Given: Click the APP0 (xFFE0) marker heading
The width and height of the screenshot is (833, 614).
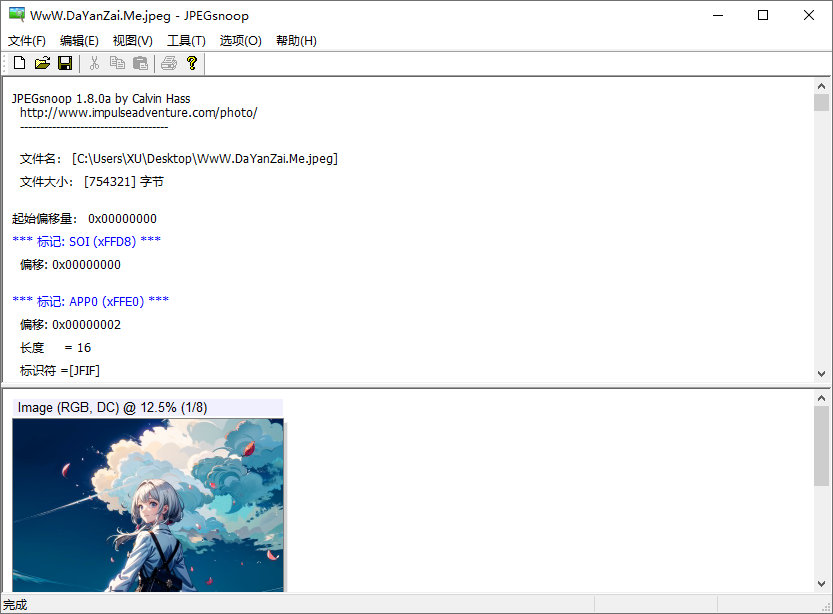Looking at the screenshot, I should (90, 302).
